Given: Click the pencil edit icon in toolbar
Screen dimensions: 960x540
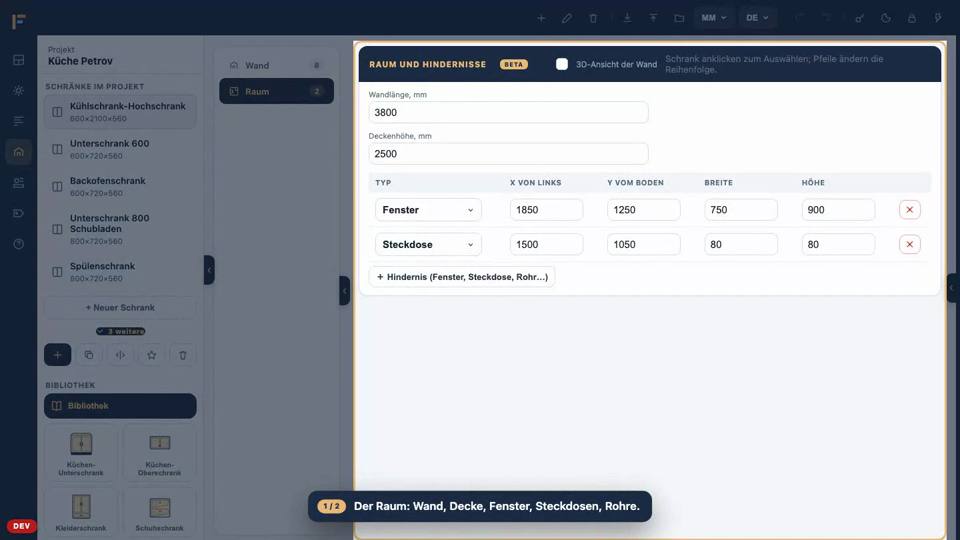Looking at the screenshot, I should 567,18.
